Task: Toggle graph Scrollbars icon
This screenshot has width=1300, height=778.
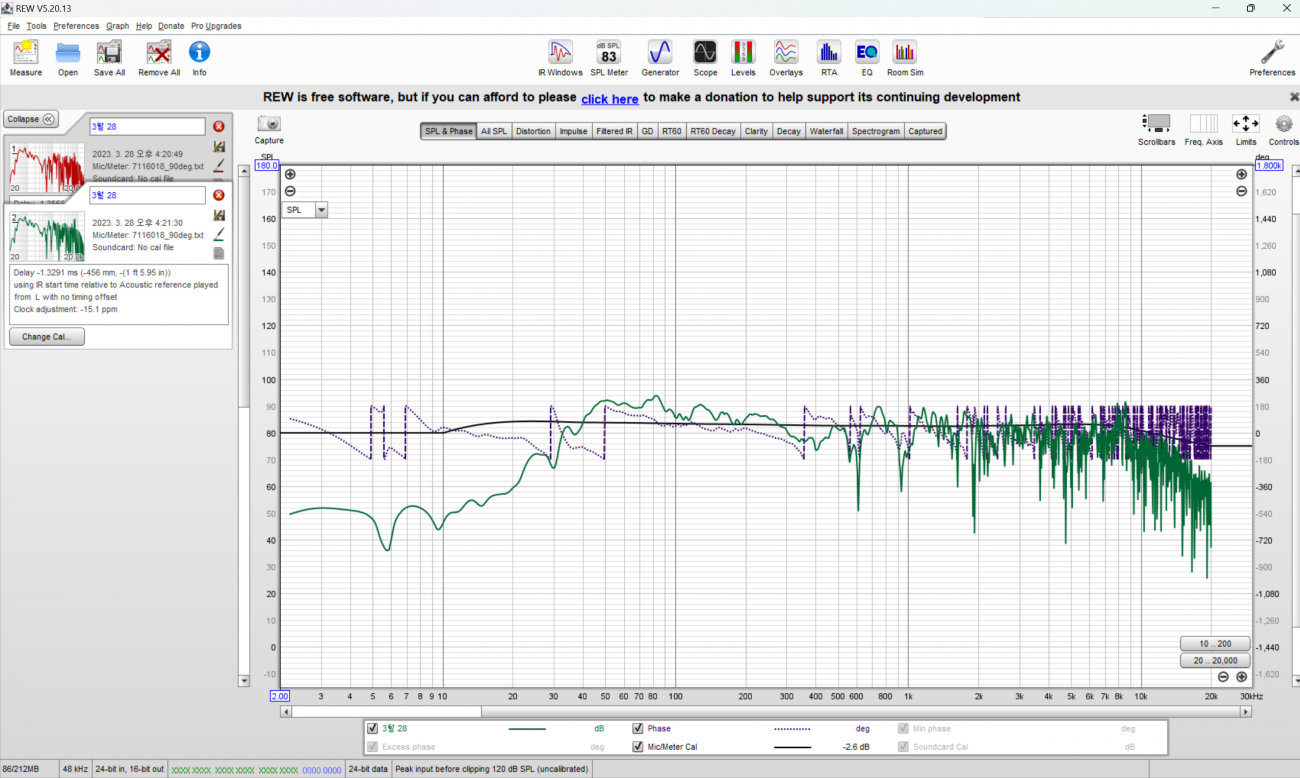Action: 1157,124
